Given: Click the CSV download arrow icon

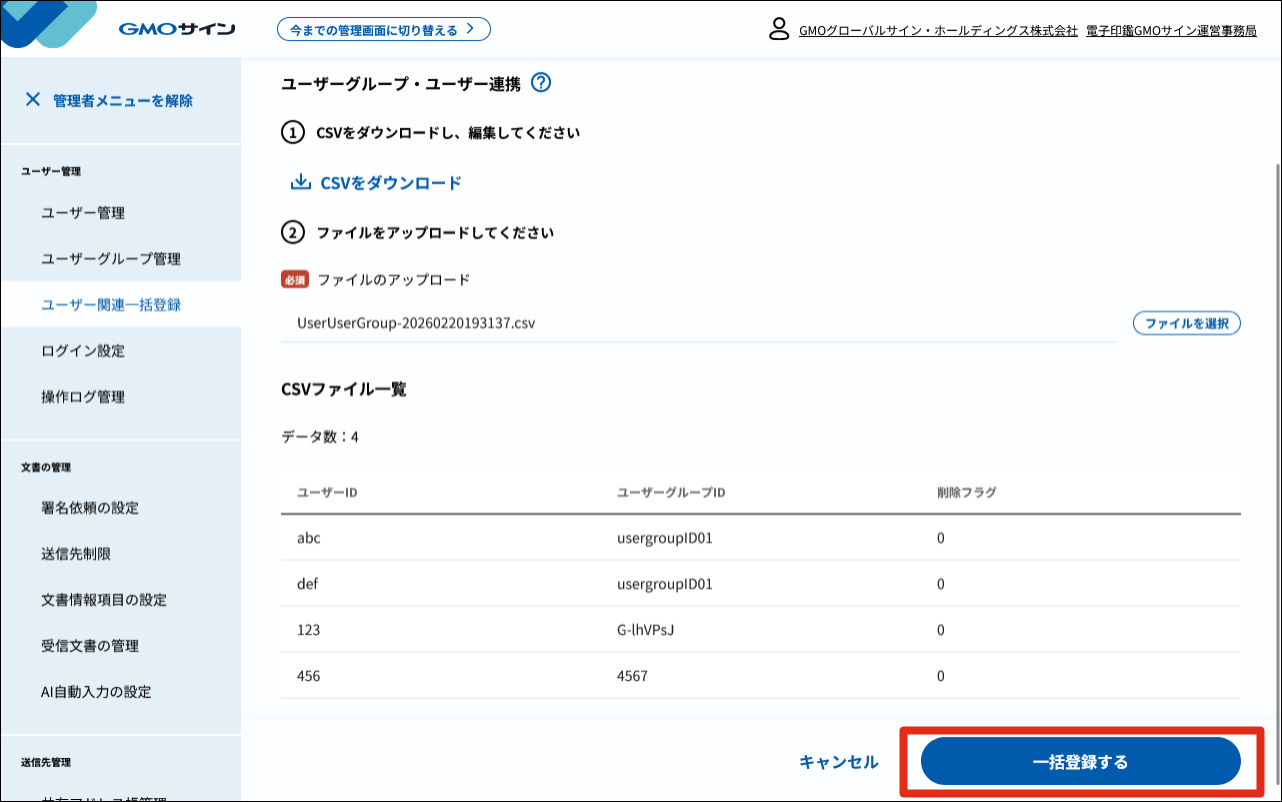Looking at the screenshot, I should coord(300,183).
